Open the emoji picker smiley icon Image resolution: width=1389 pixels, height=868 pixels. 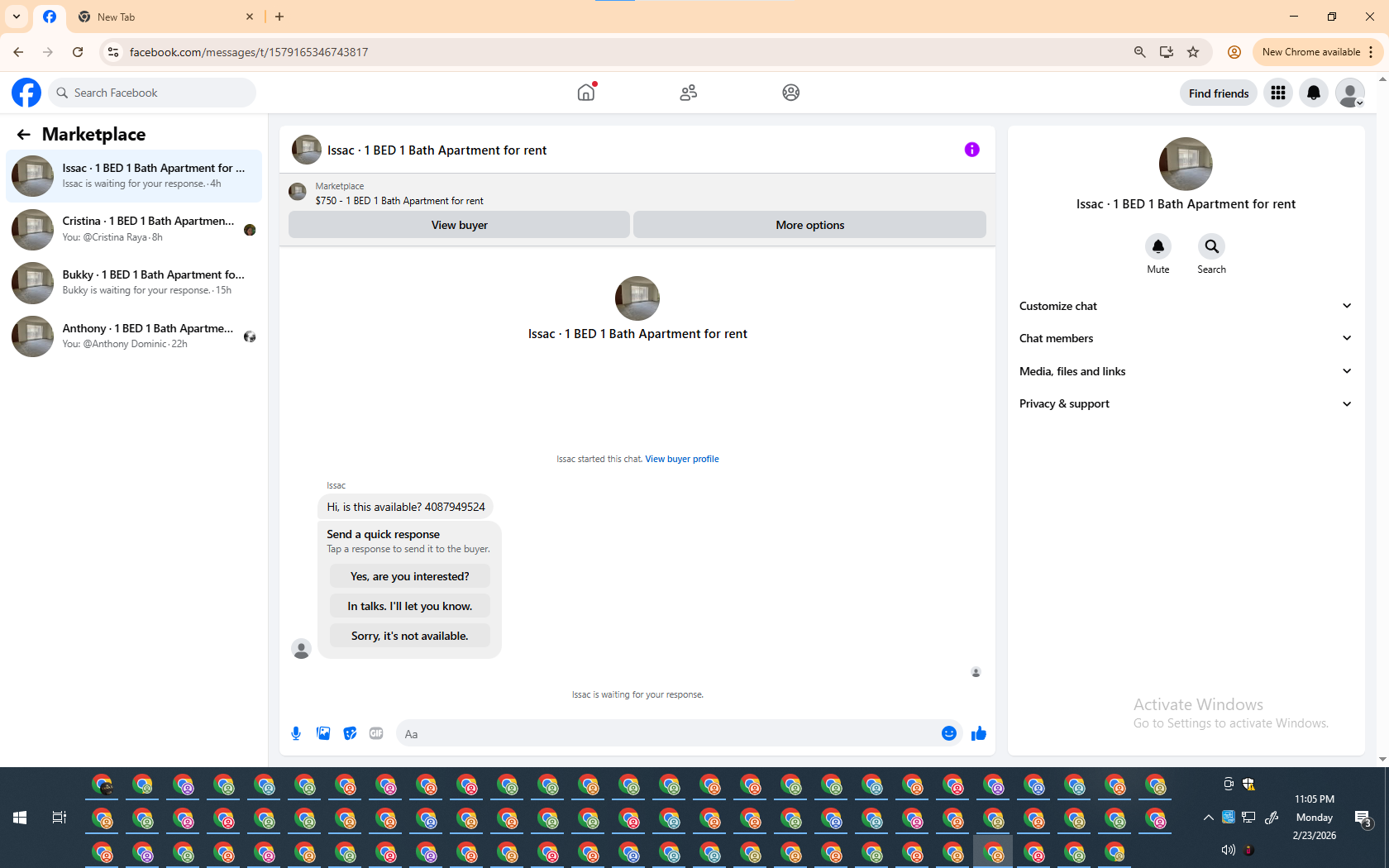(949, 733)
